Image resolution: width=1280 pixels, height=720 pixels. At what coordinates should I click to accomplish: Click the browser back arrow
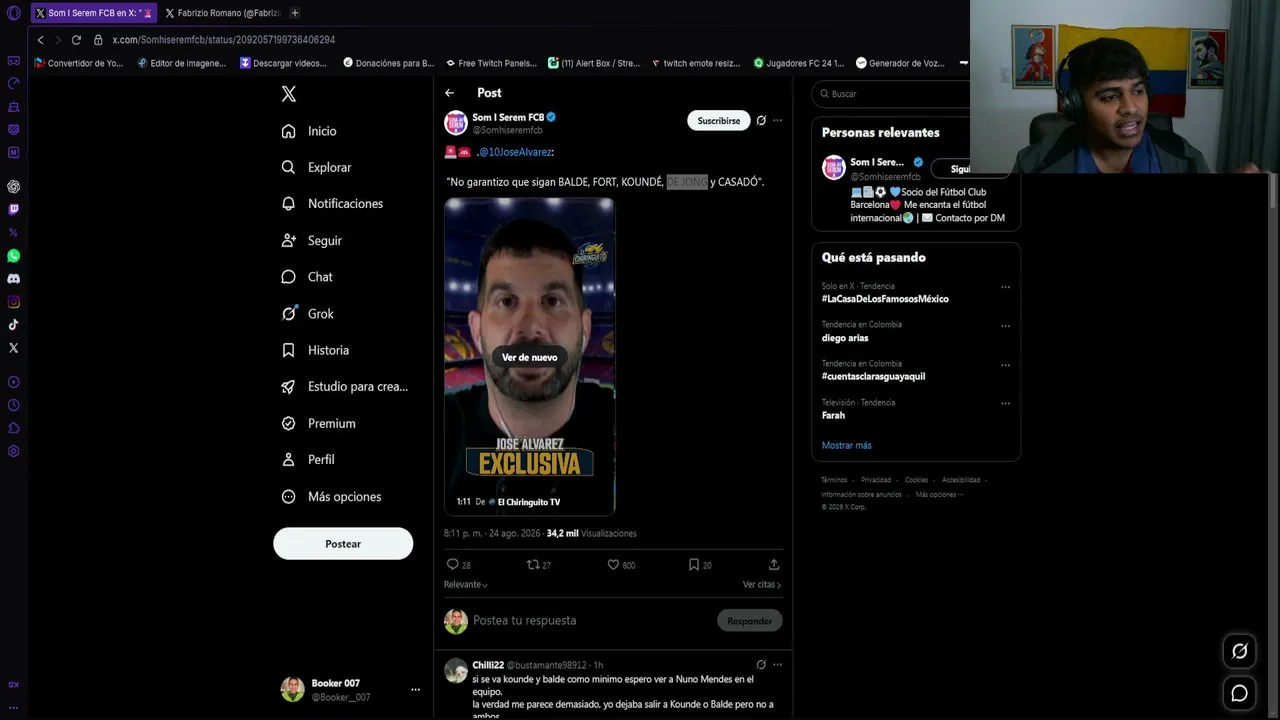click(x=40, y=40)
